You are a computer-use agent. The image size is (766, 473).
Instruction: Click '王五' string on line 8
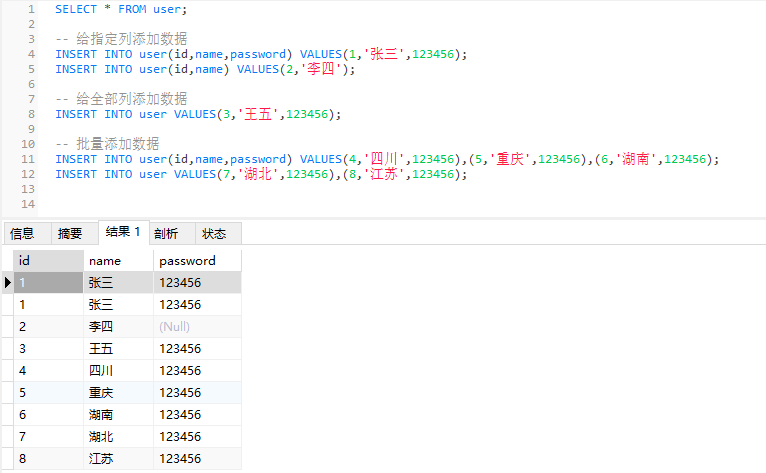tap(257, 114)
